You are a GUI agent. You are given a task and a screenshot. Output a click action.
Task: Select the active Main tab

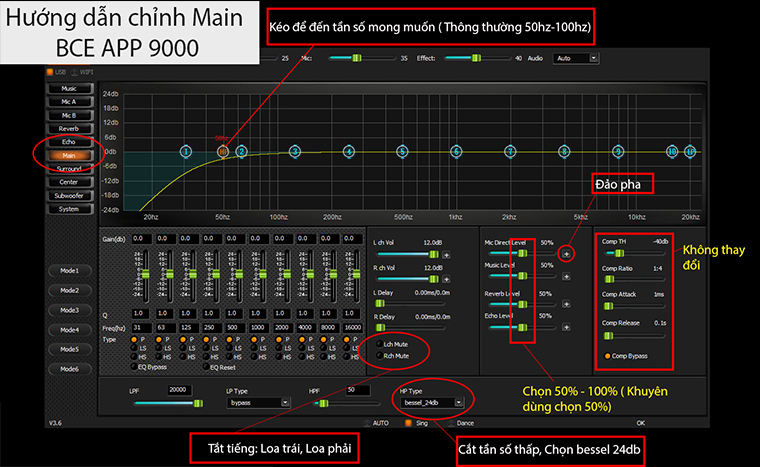pos(69,155)
